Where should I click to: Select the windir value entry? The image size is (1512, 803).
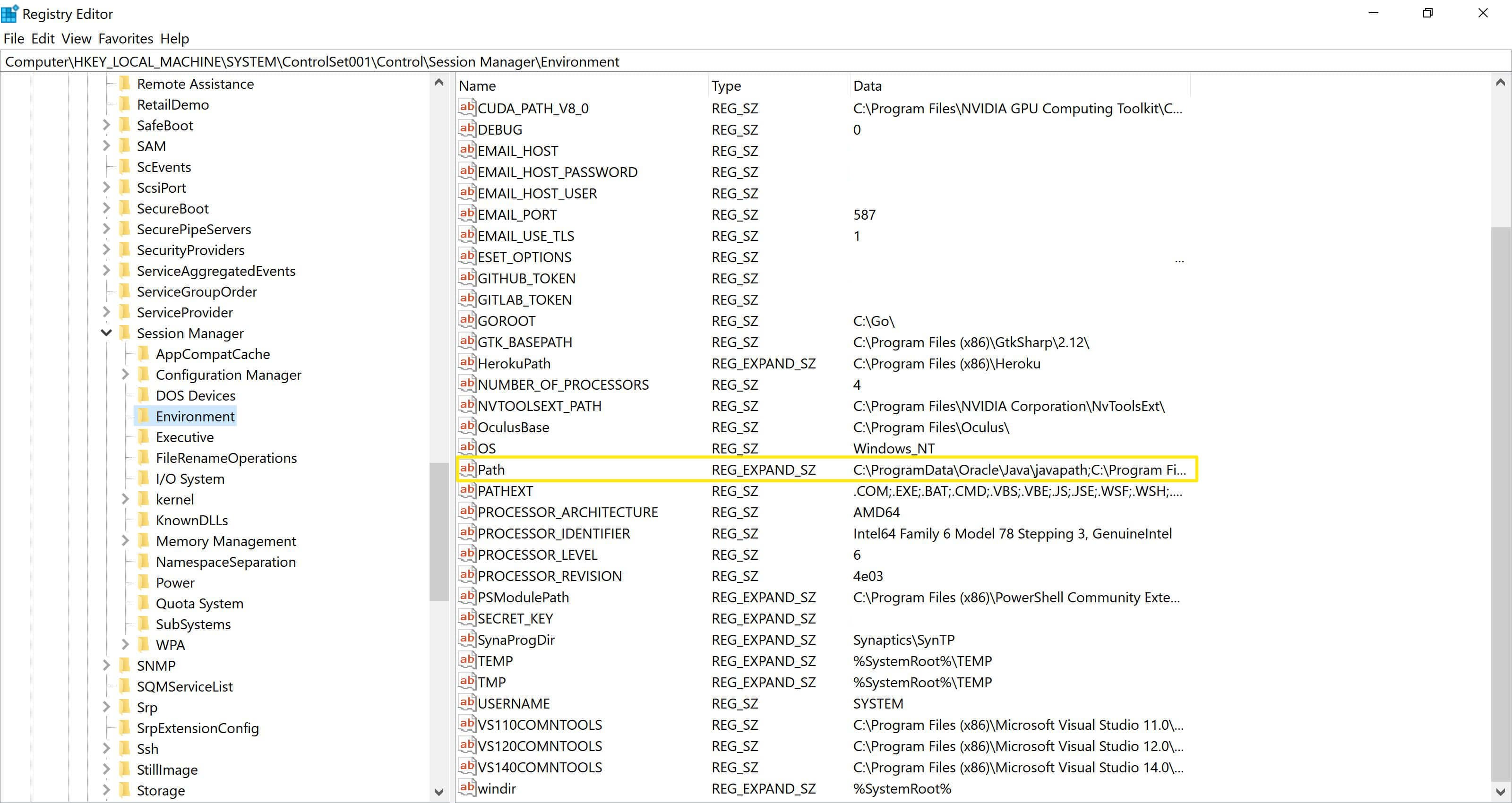[x=497, y=788]
